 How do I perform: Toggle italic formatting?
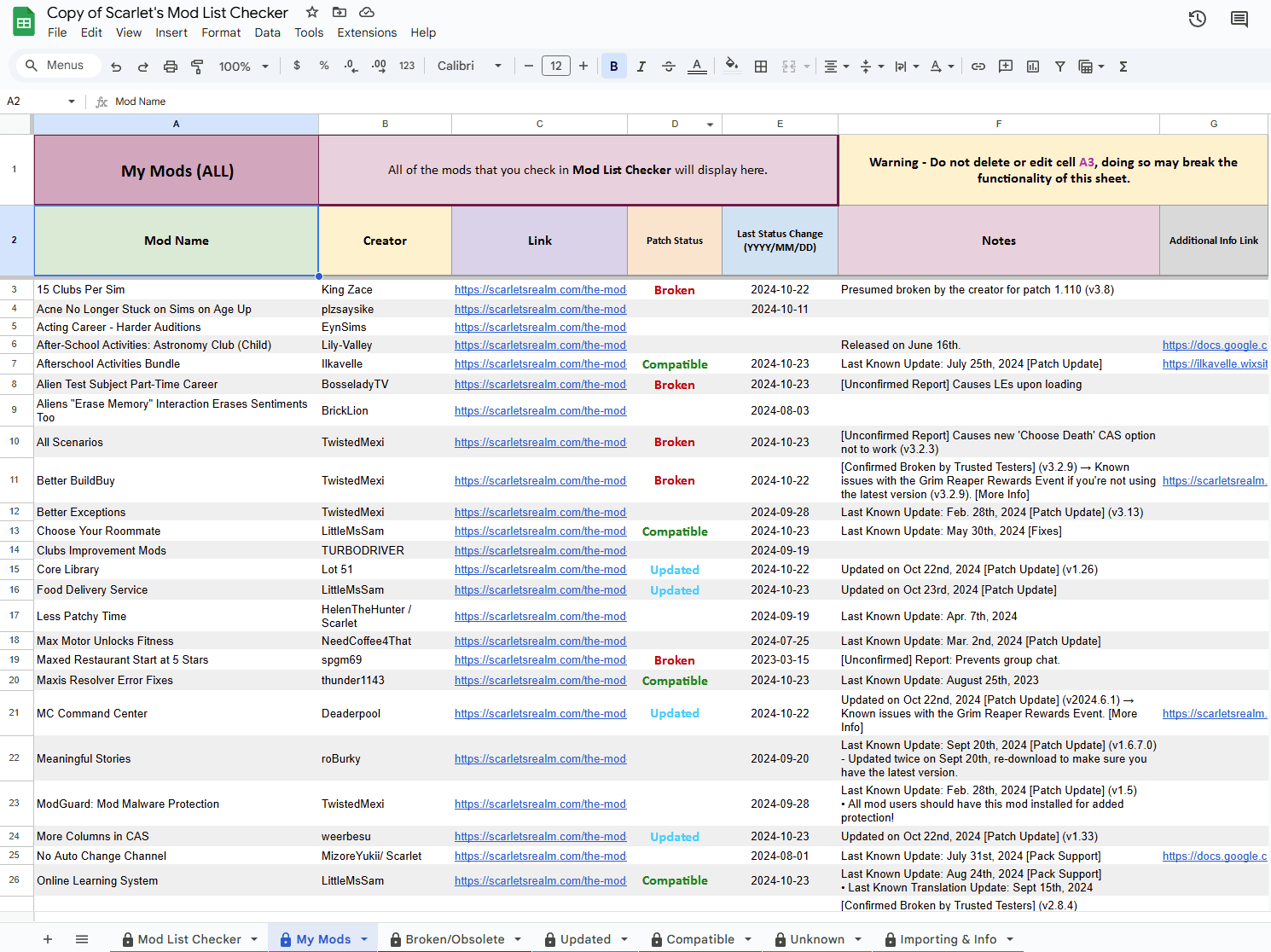click(x=641, y=66)
